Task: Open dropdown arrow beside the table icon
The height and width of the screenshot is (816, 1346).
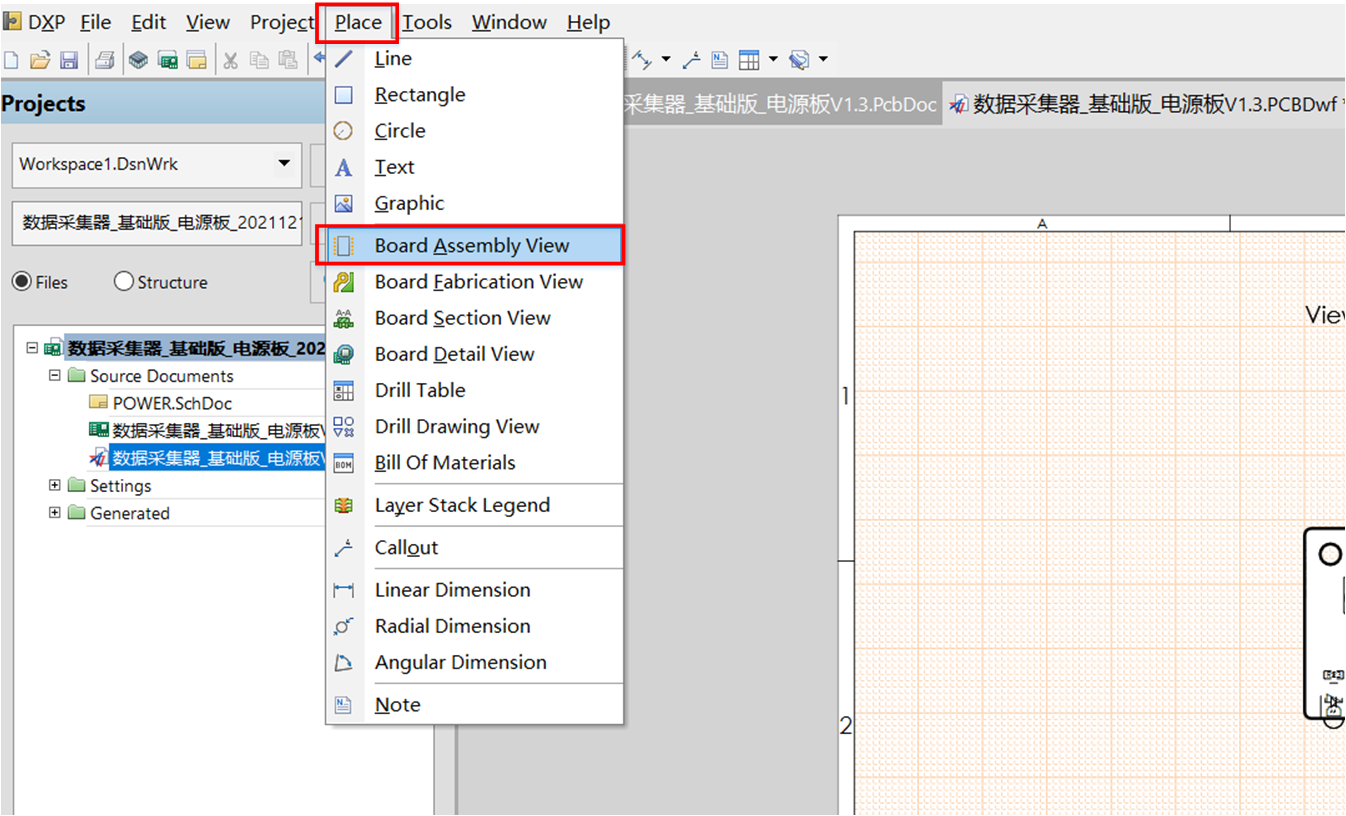Action: [x=773, y=61]
